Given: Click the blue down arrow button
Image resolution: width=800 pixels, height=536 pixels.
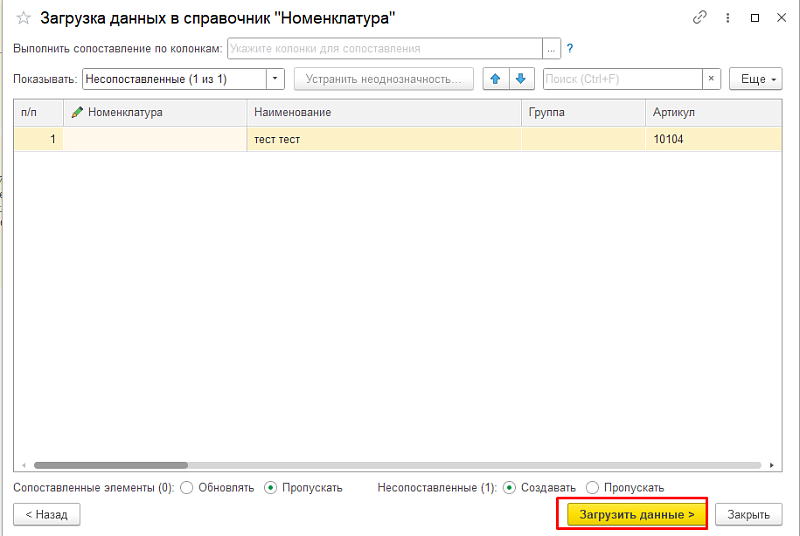Looking at the screenshot, I should tap(520, 79).
